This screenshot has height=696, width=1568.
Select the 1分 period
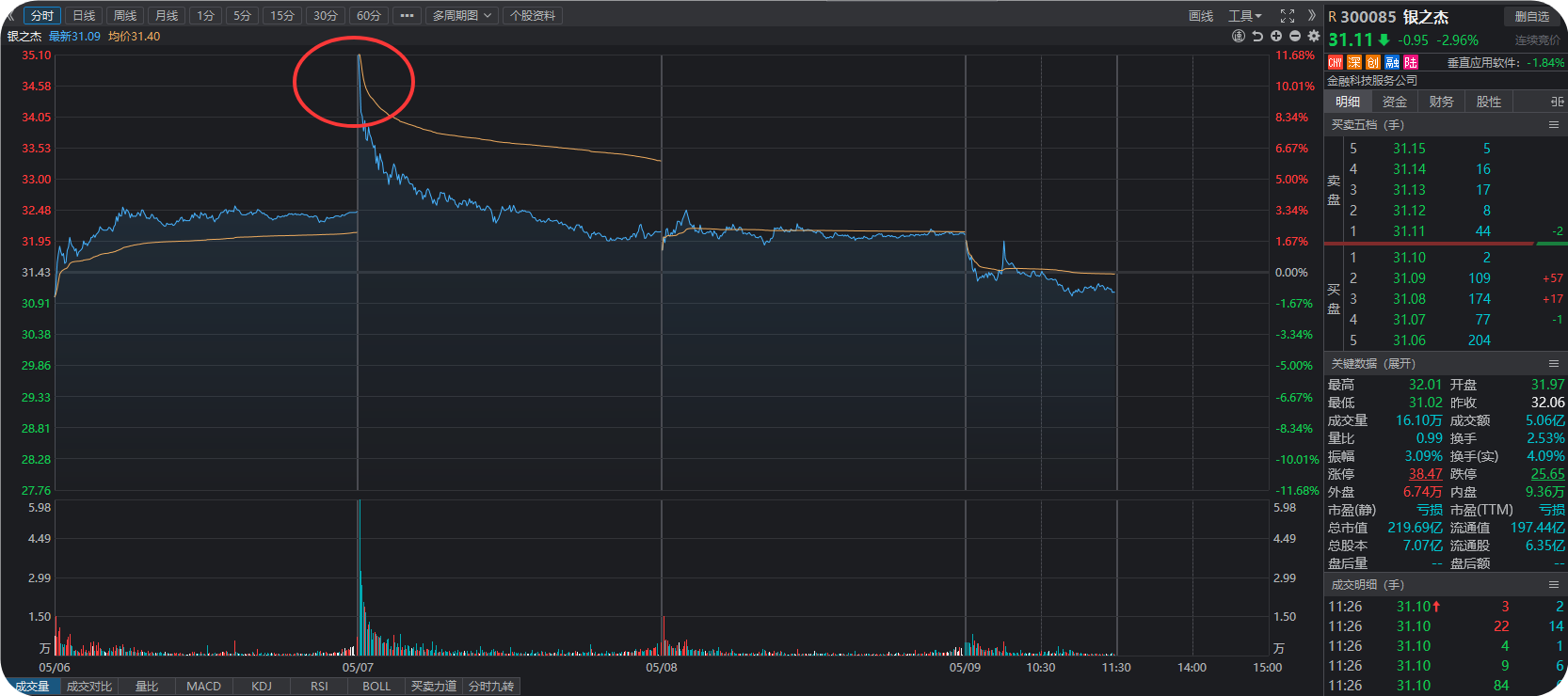point(205,15)
